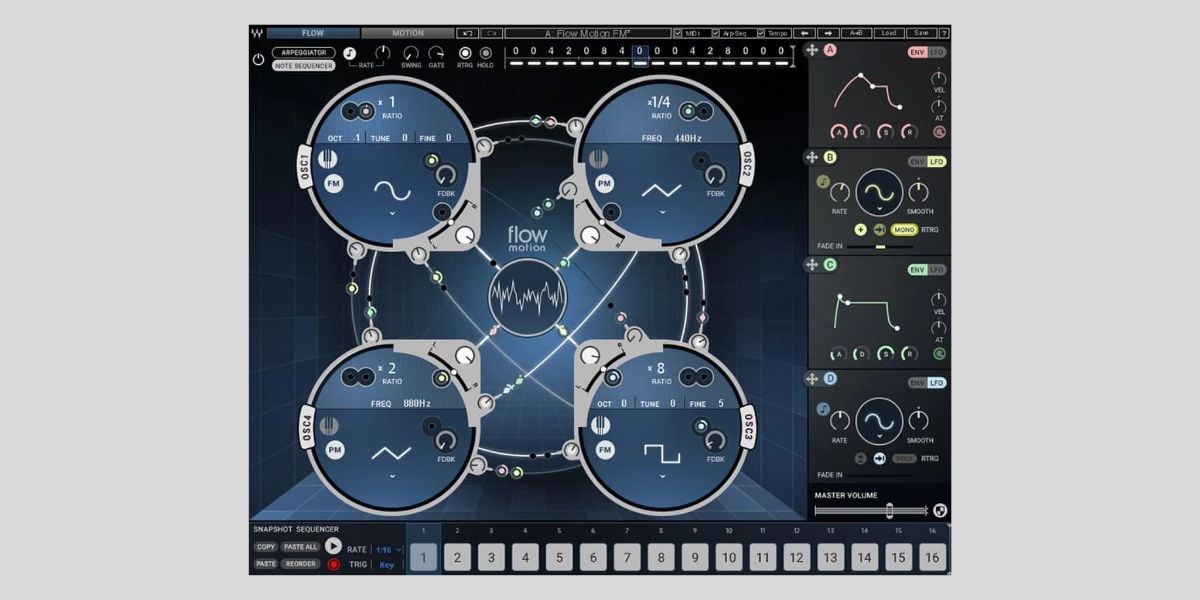Click the LFO B FADE IN slider
This screenshot has width=1200, height=600.
pos(880,246)
